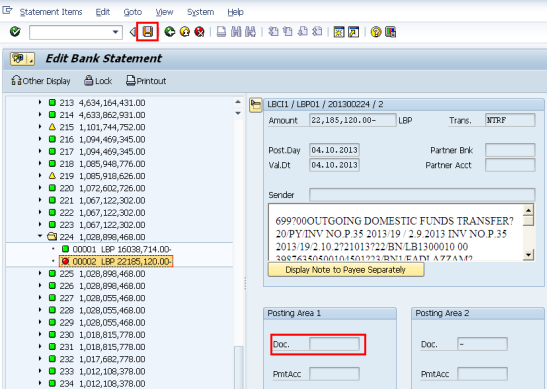Viewport: 547px width, 389px height.
Task: Go back using green arrow icon
Action: (x=170, y=32)
